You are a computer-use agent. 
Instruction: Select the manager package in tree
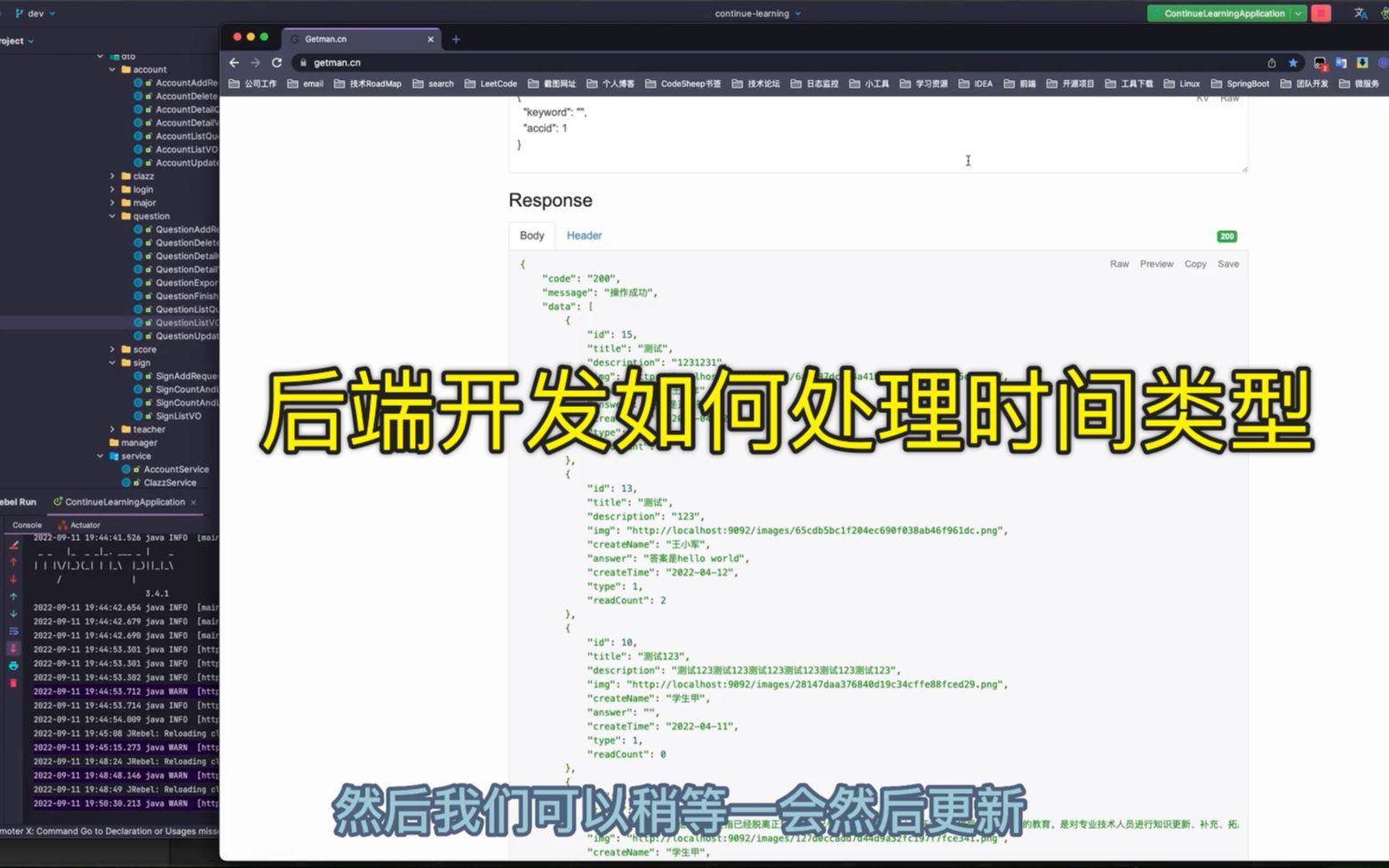(132, 442)
